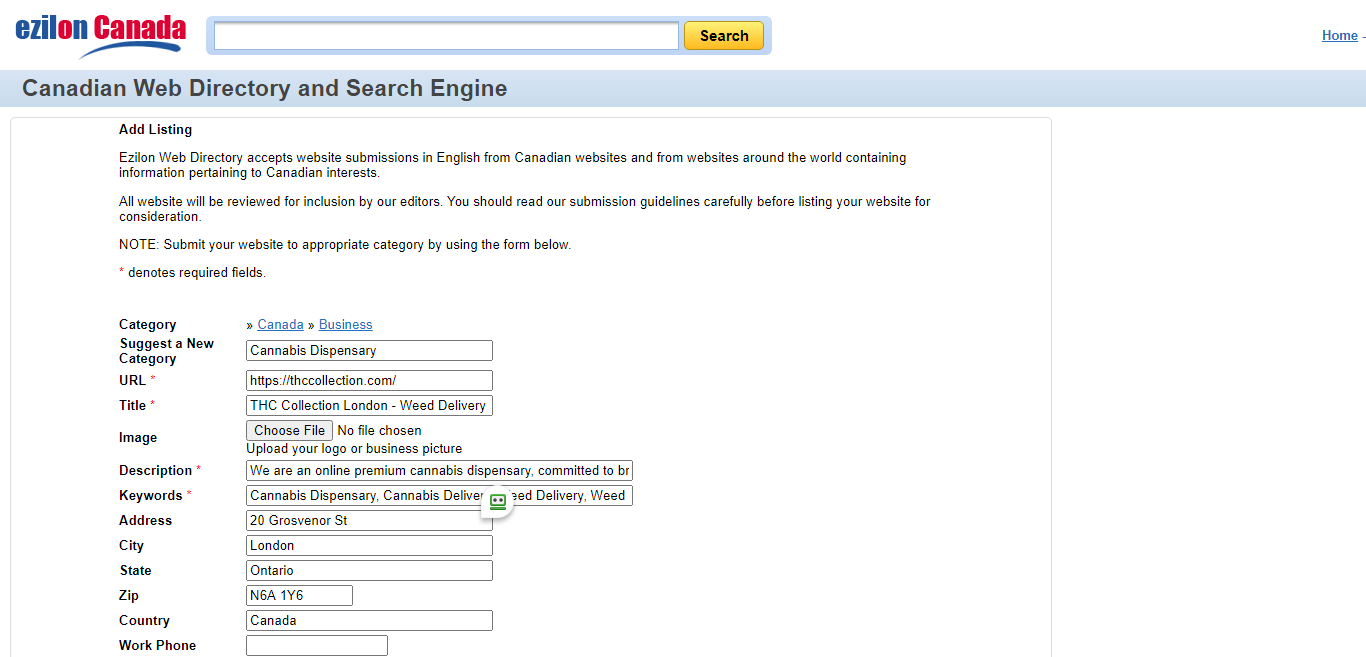Viewport: 1366px width, 657px height.
Task: Click the empty Work Phone field
Action: click(x=317, y=646)
